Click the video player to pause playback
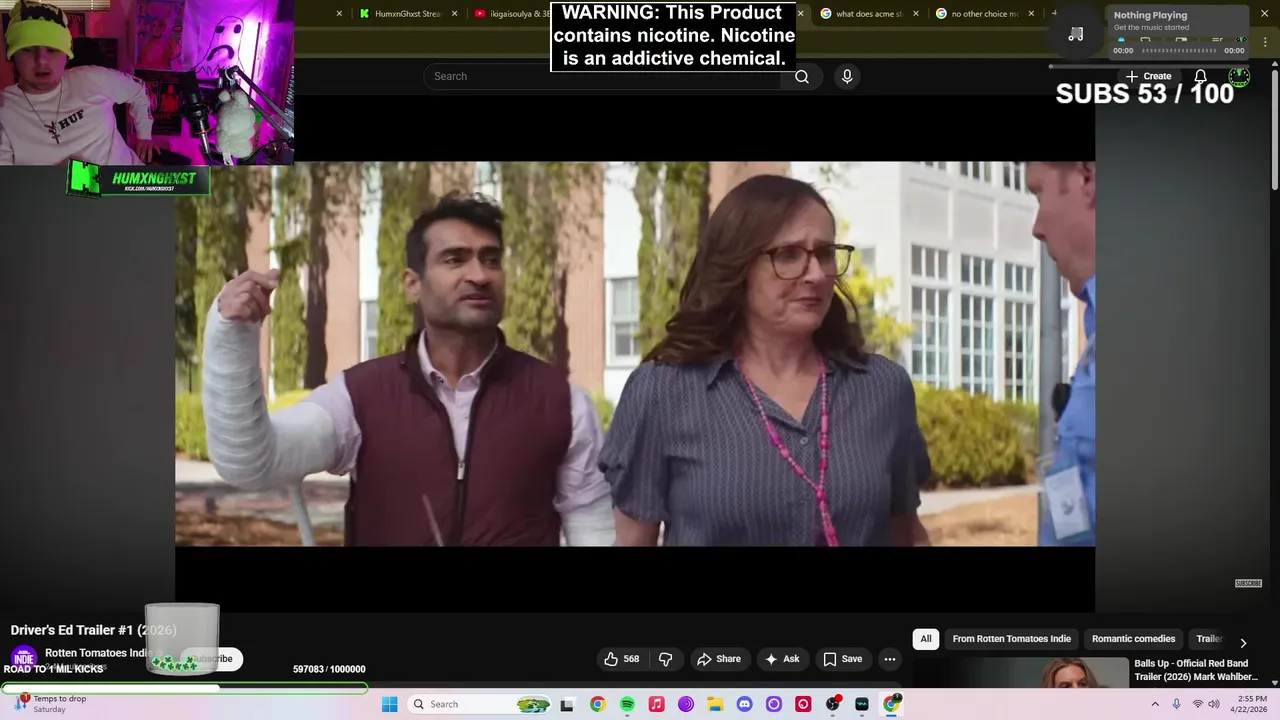1280x720 pixels. click(635, 354)
